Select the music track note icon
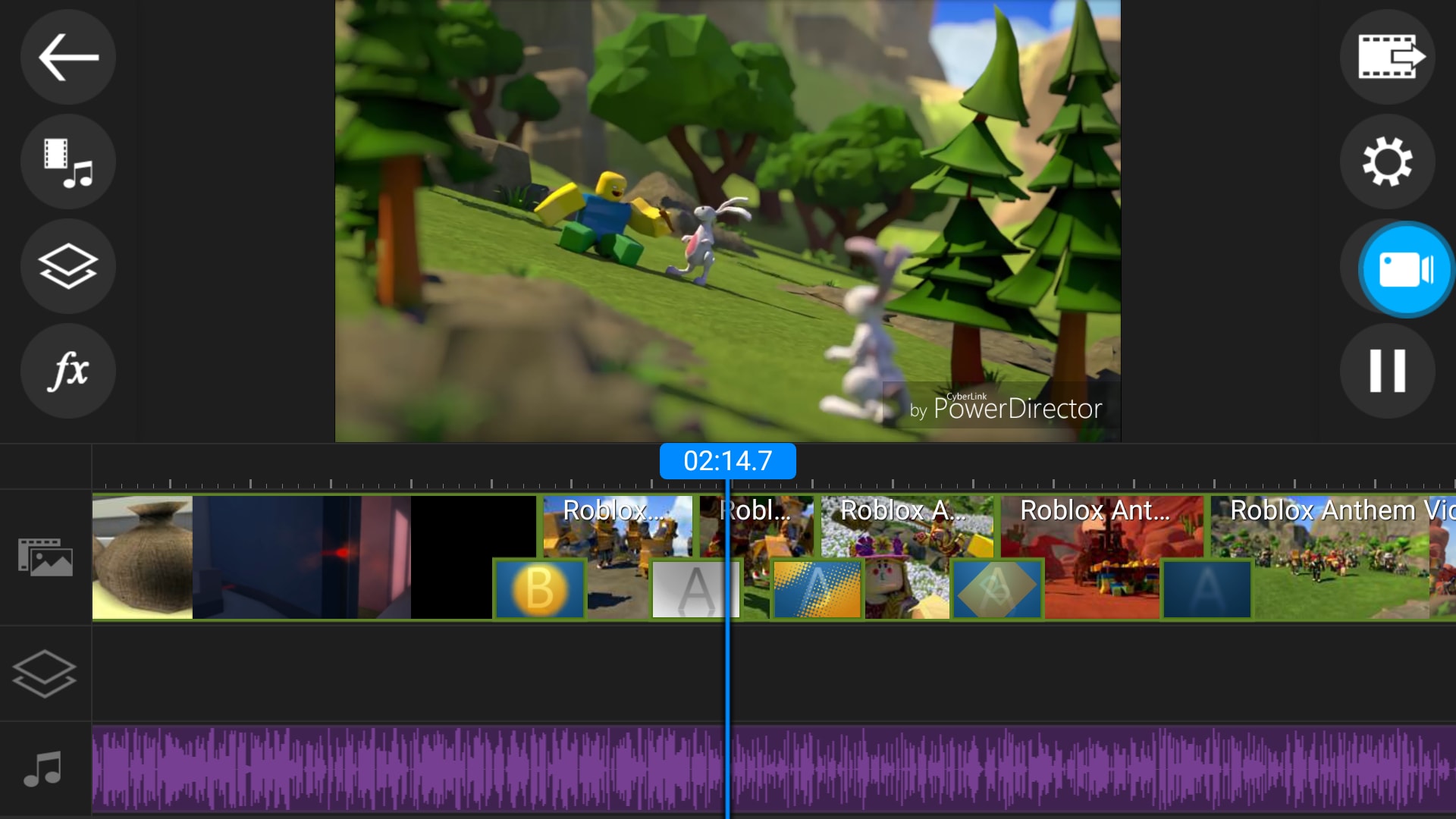This screenshot has width=1456, height=819. [x=43, y=769]
